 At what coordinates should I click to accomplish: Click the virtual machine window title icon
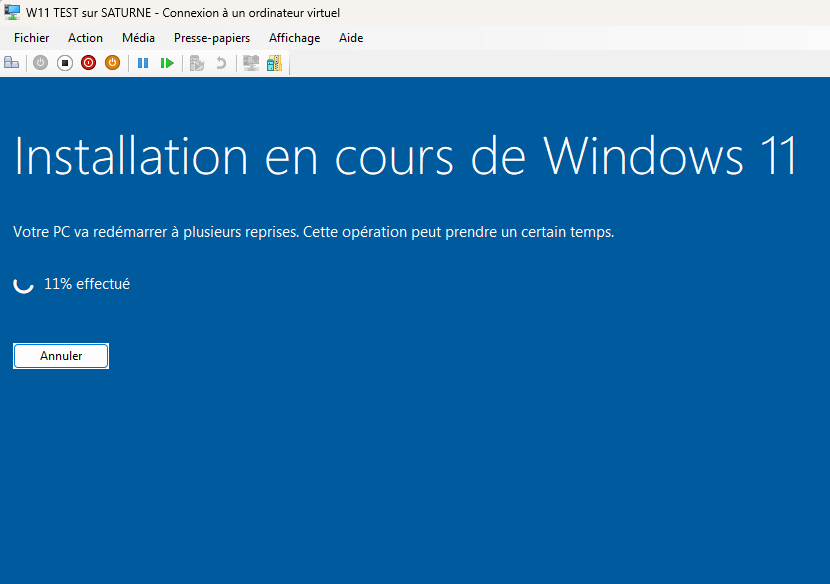tap(12, 13)
